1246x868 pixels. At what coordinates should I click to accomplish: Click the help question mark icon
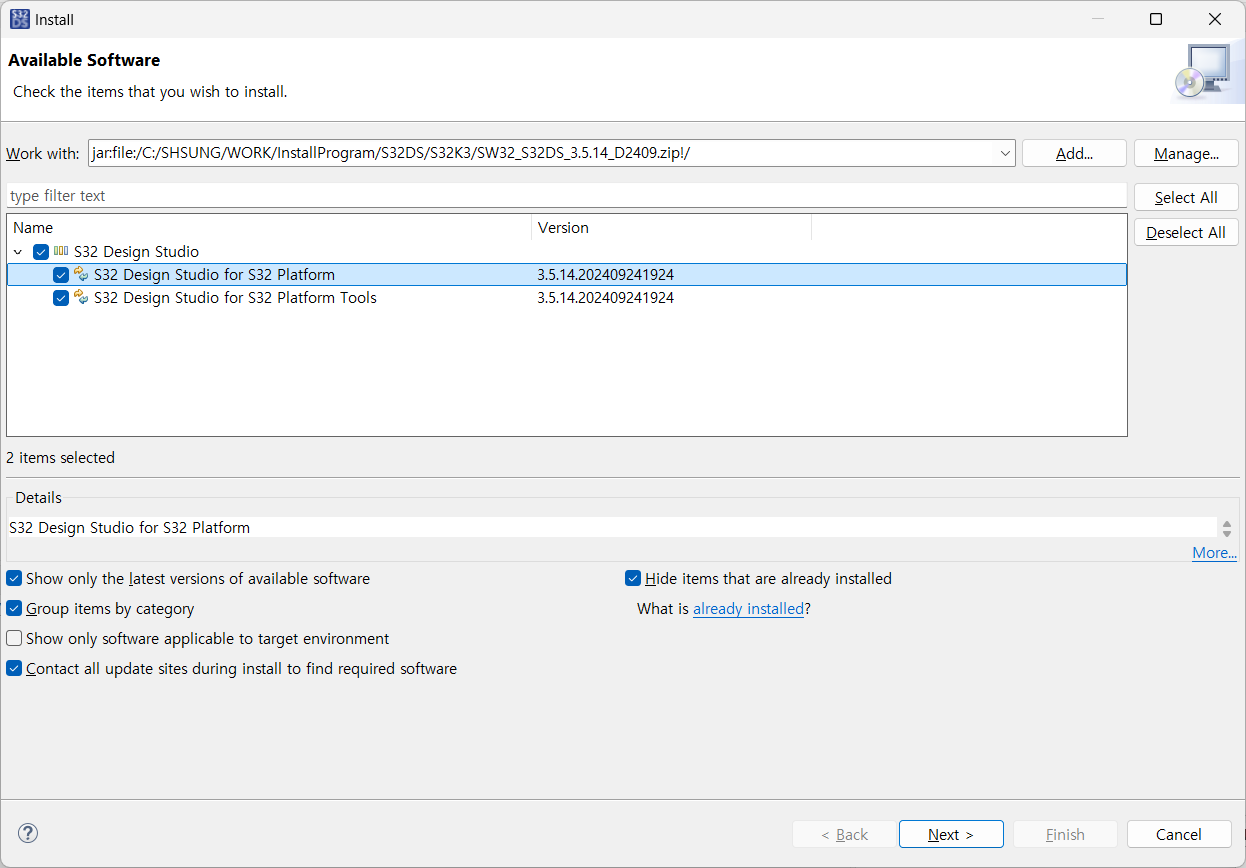pos(28,833)
